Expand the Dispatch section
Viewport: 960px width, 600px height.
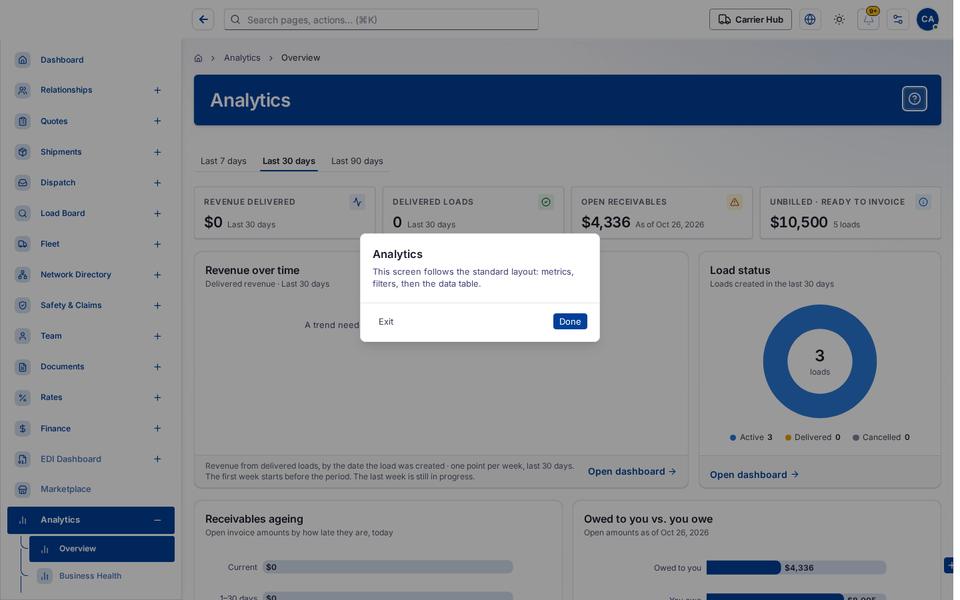(157, 183)
